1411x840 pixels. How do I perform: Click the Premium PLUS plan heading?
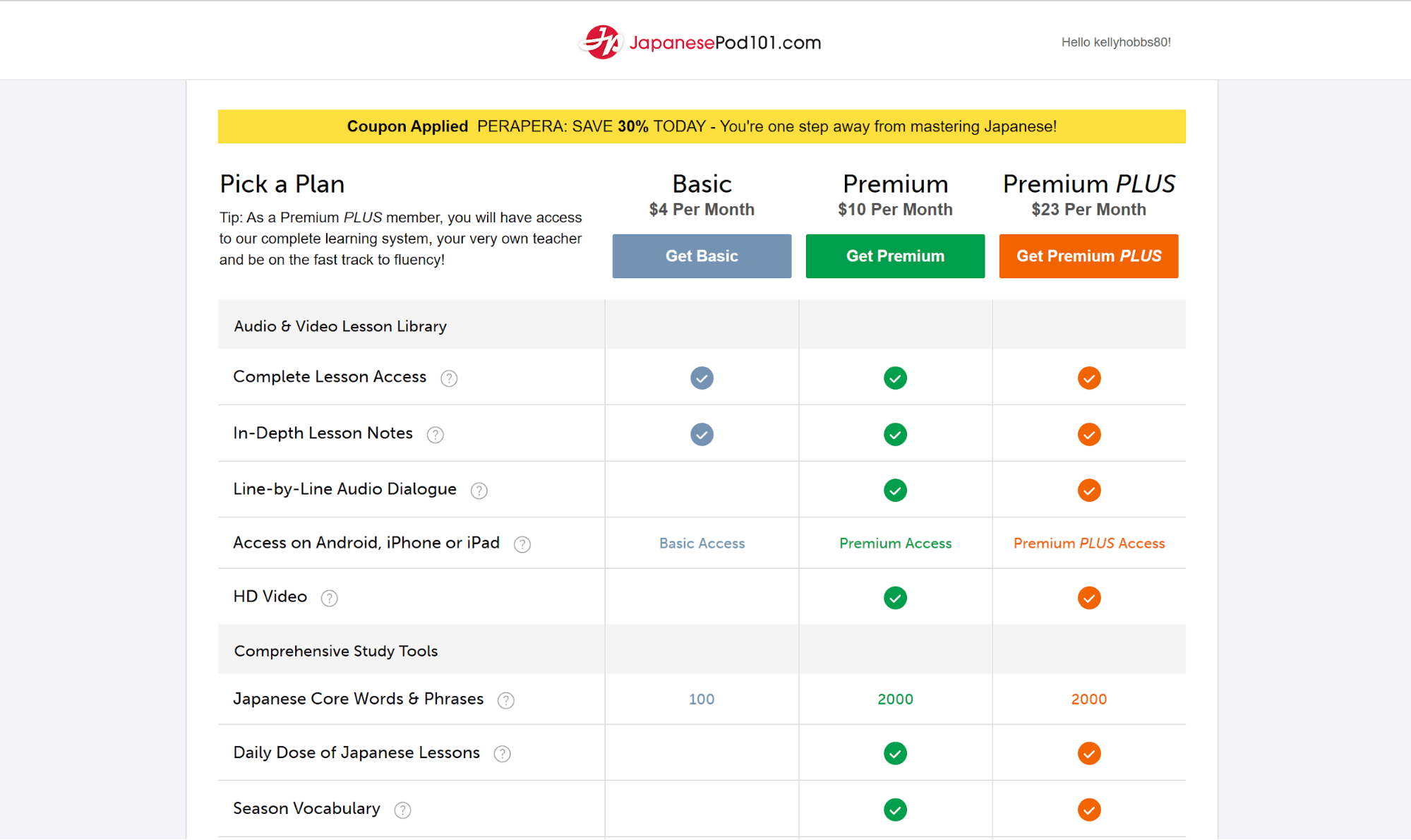tap(1088, 184)
